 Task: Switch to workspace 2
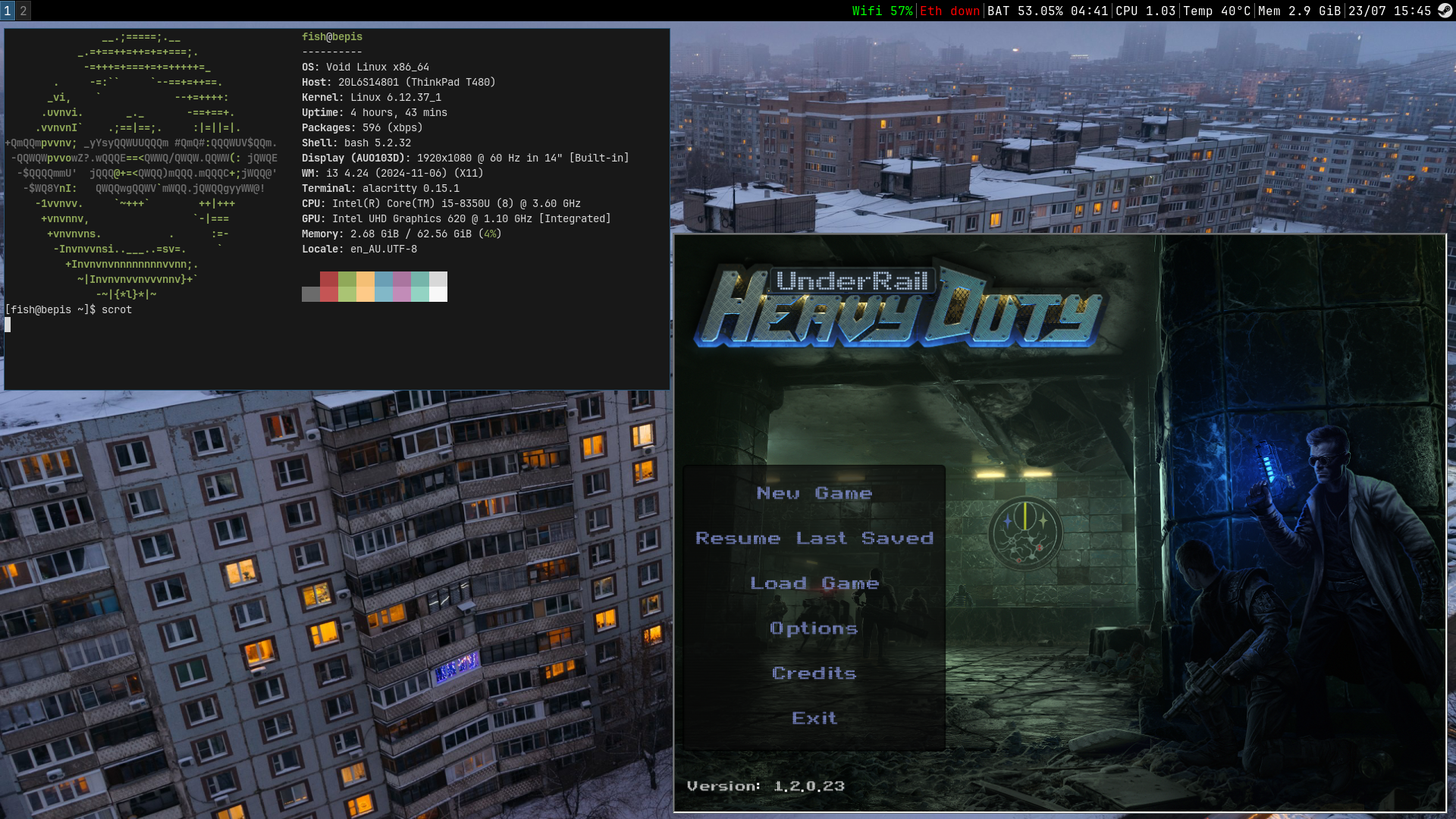click(x=24, y=11)
